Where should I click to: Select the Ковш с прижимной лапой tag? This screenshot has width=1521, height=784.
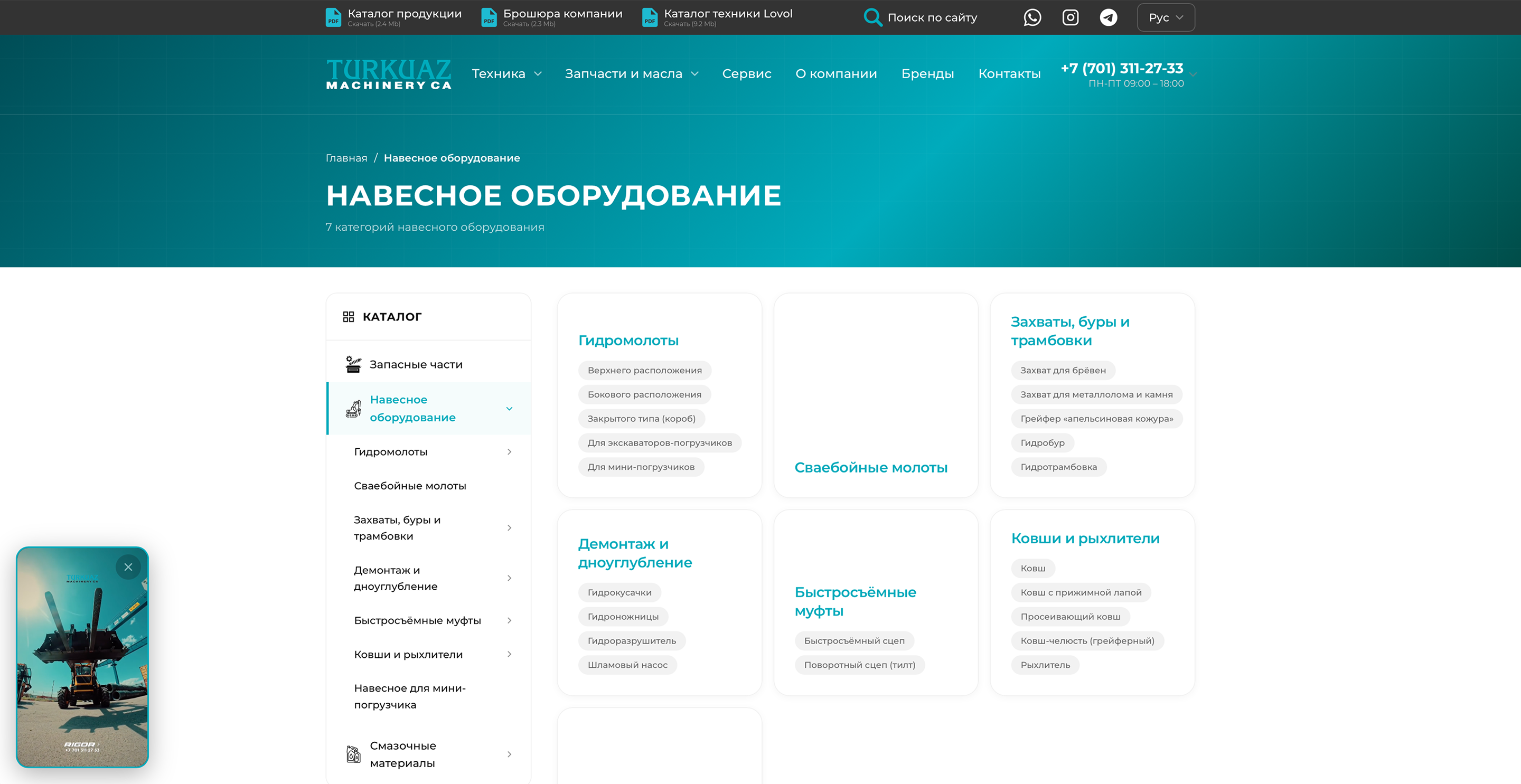click(1081, 593)
